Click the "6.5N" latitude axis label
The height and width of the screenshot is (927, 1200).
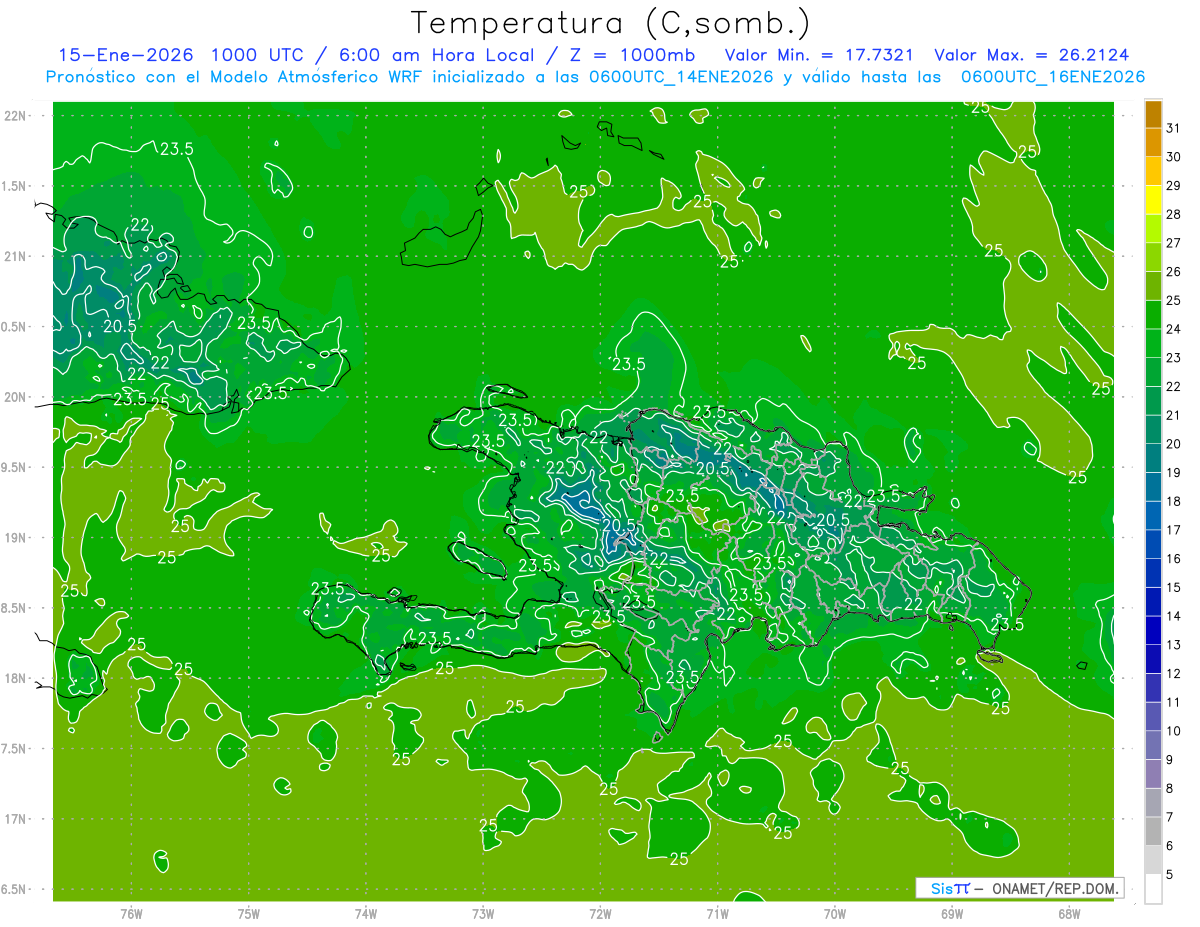click(x=15, y=889)
